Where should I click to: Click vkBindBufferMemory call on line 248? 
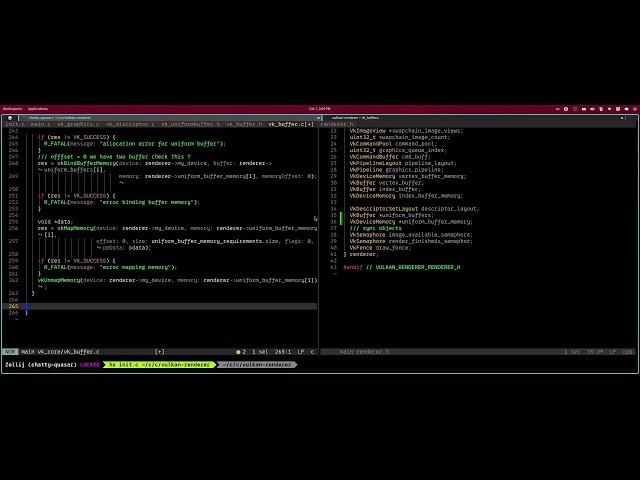pos(87,163)
